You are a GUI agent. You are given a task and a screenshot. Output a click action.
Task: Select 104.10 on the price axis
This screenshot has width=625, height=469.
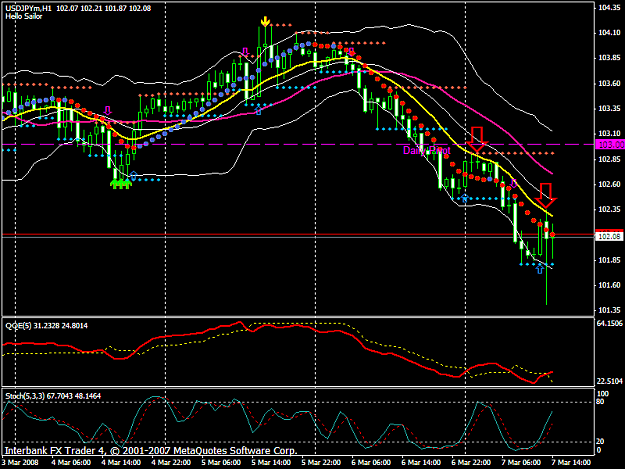[x=609, y=33]
